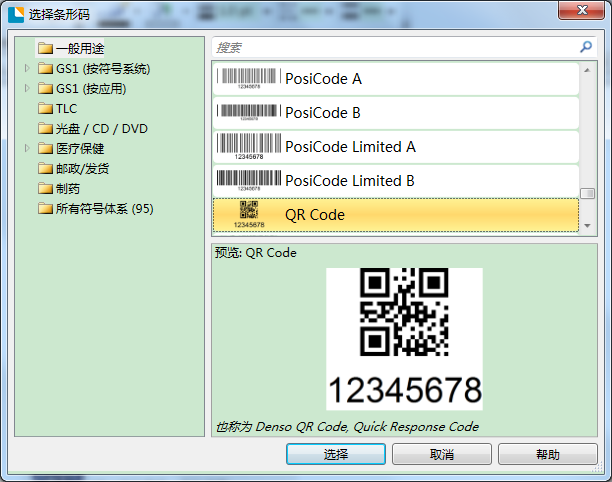This screenshot has height=482, width=612.
Task: Select 邮政/发货 category label
Action: 82,169
